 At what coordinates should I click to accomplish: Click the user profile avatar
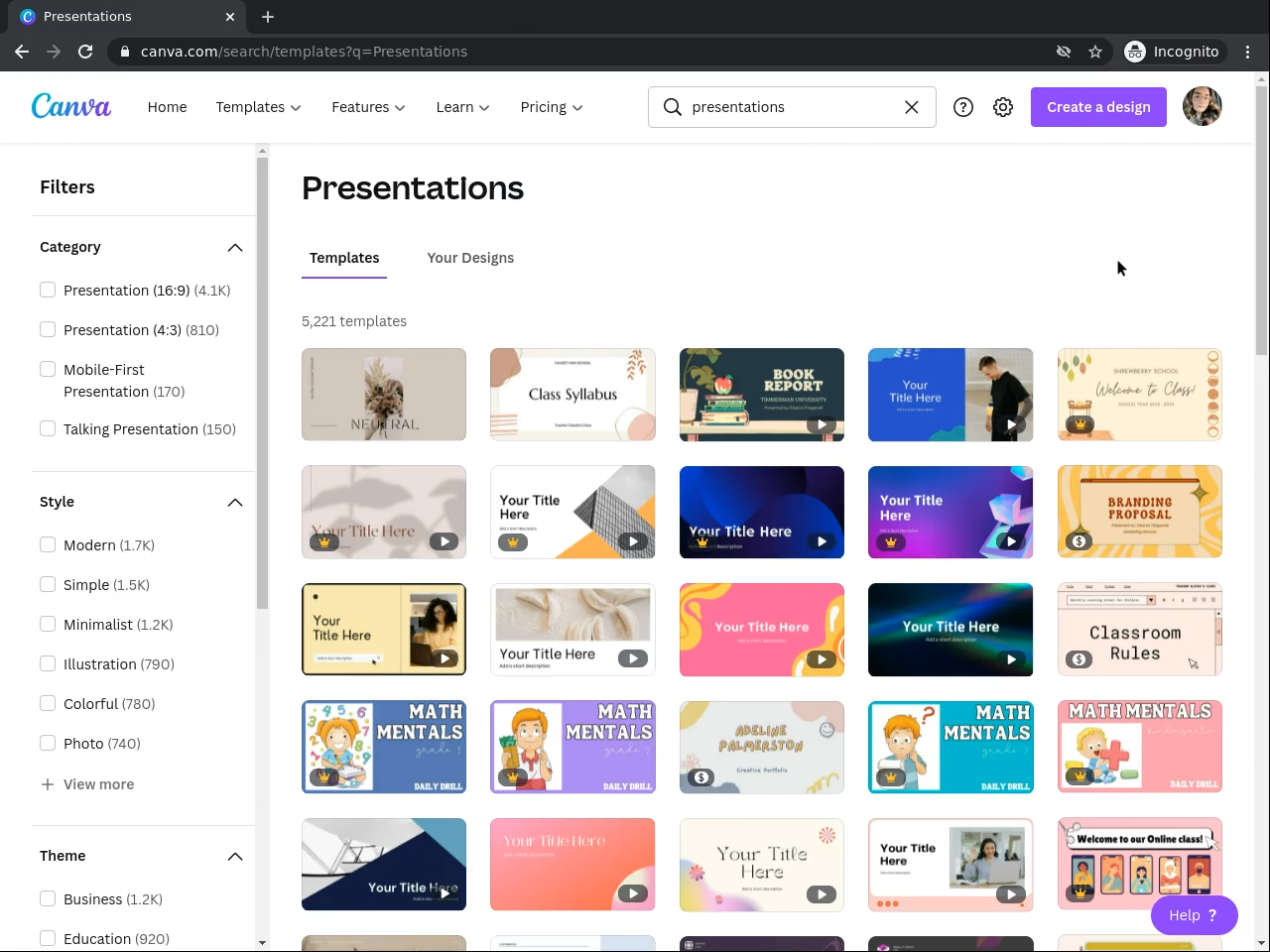[x=1202, y=106]
